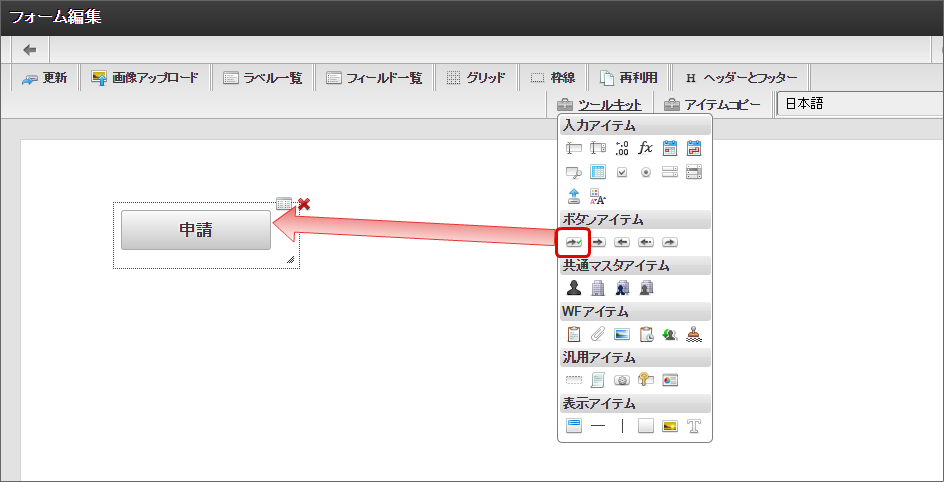Click the 申請 button on the form canvas

pos(196,230)
